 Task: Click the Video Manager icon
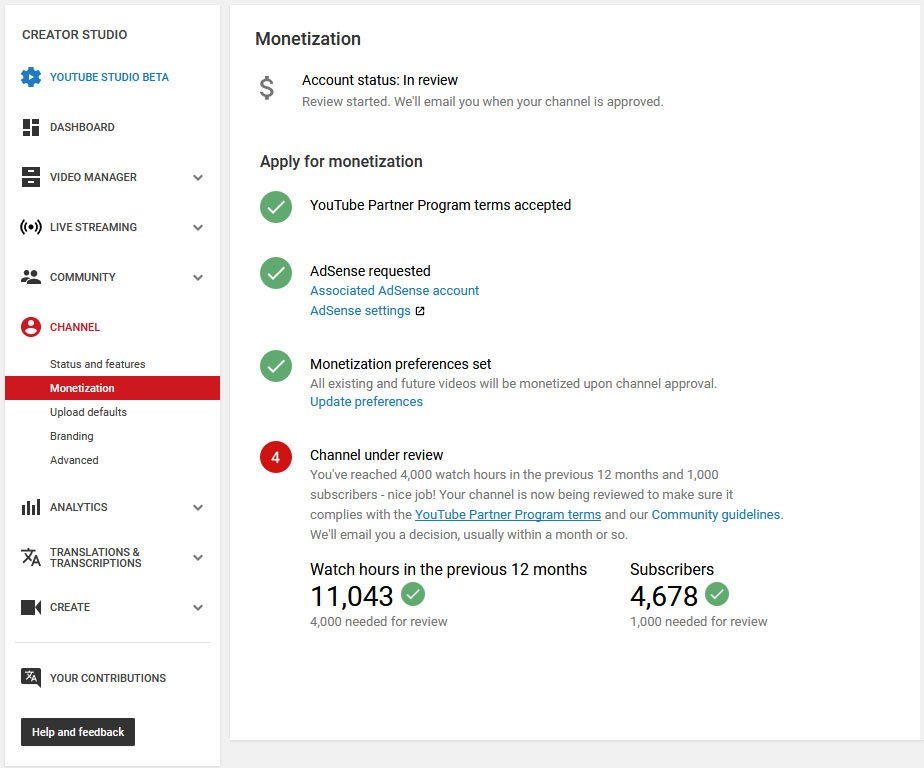[31, 177]
